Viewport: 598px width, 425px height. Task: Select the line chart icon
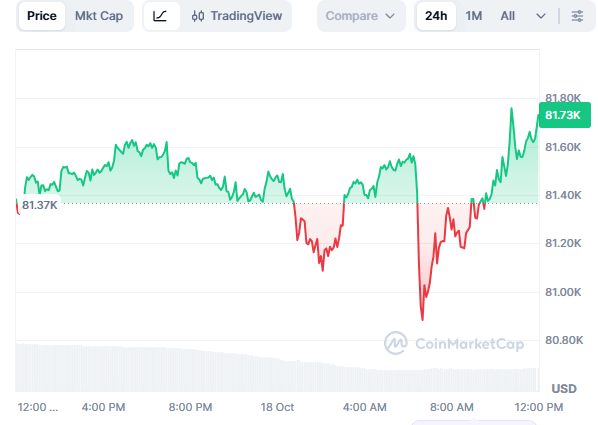tap(160, 16)
